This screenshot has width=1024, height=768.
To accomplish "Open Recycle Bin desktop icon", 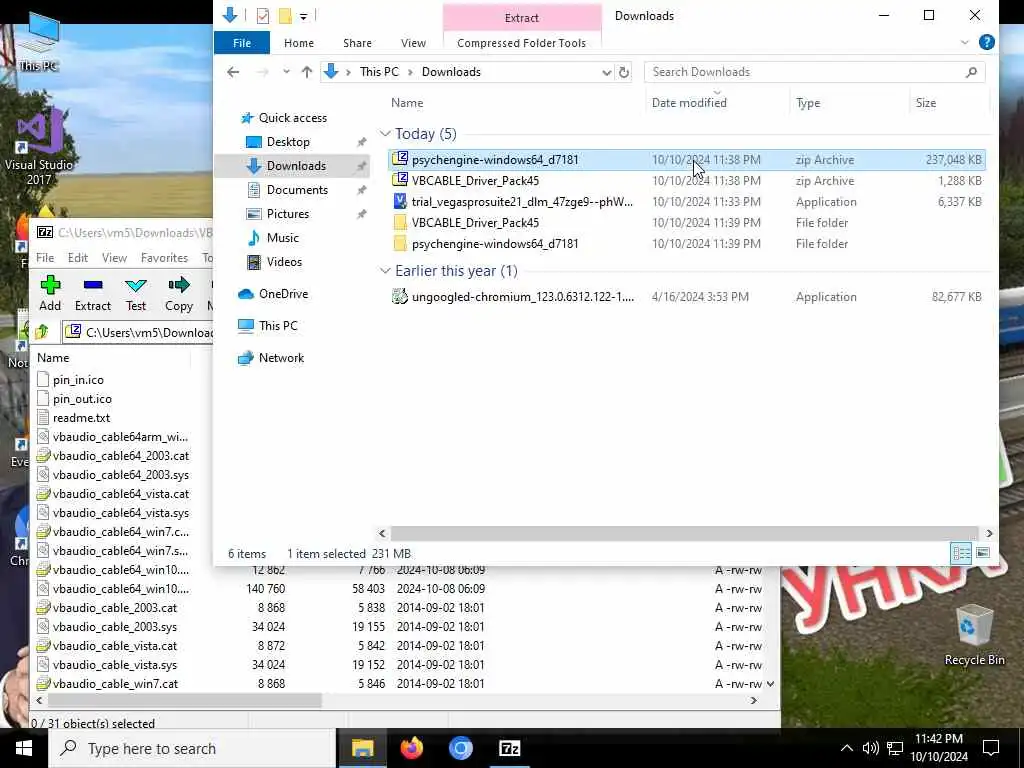I will point(974,635).
